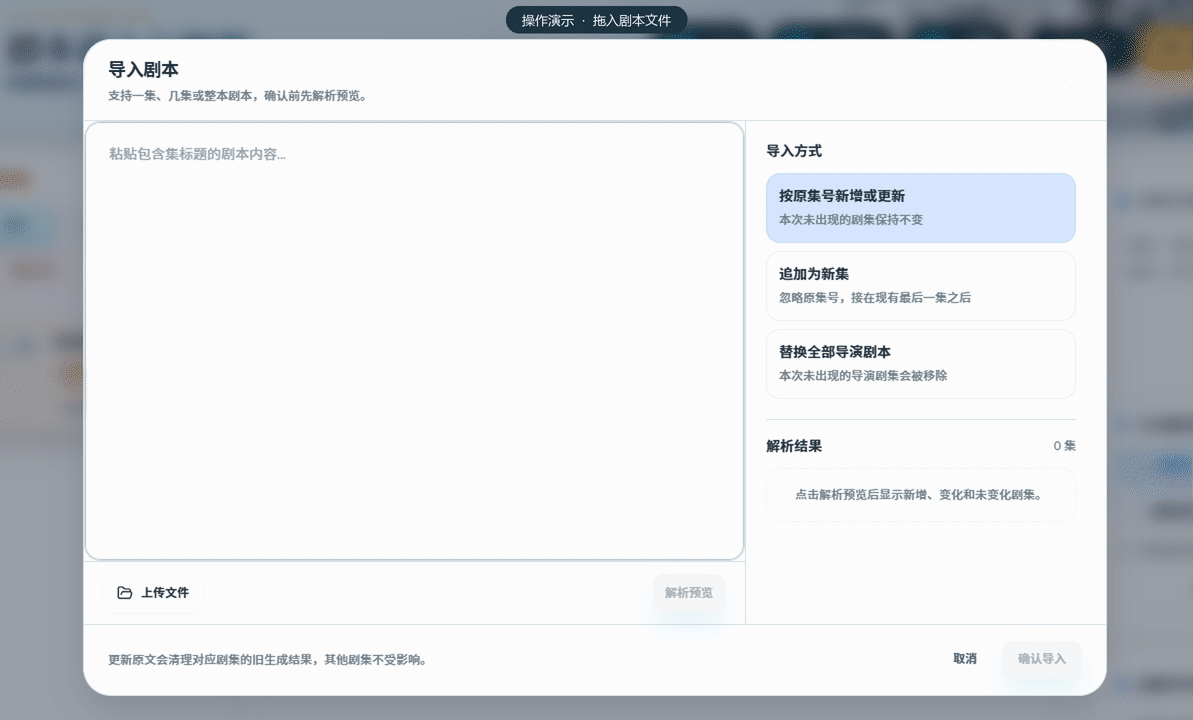1193x720 pixels.
Task: Click the 0 集 count label
Action: point(1064,446)
